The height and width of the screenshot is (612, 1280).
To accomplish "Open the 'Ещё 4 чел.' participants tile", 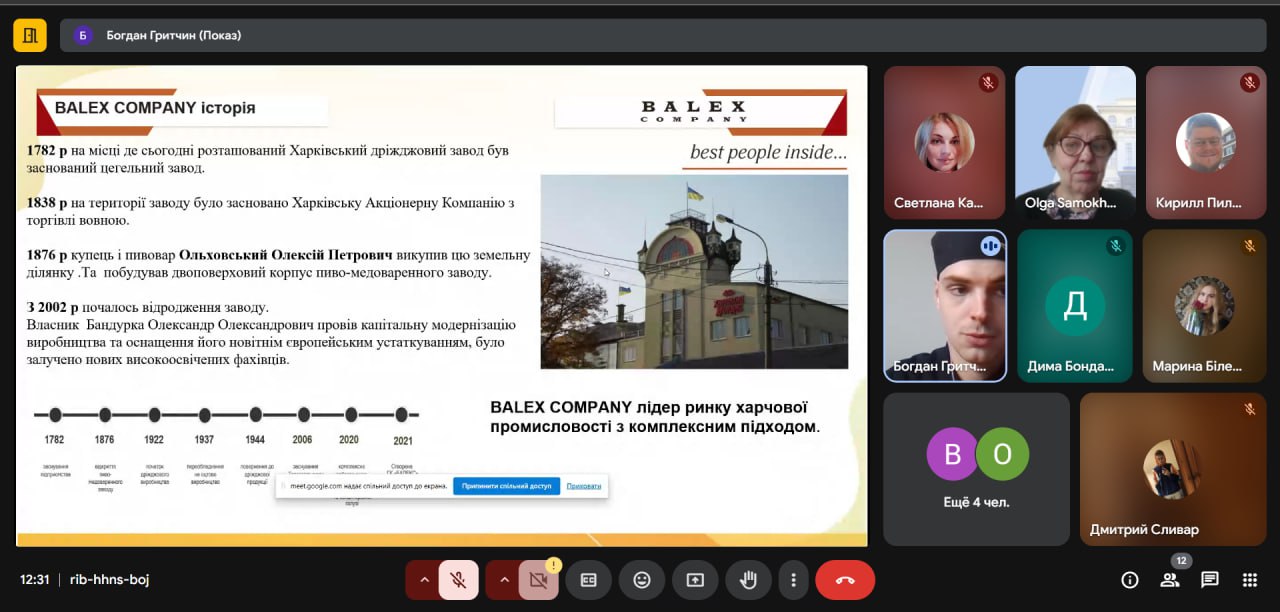I will point(976,468).
